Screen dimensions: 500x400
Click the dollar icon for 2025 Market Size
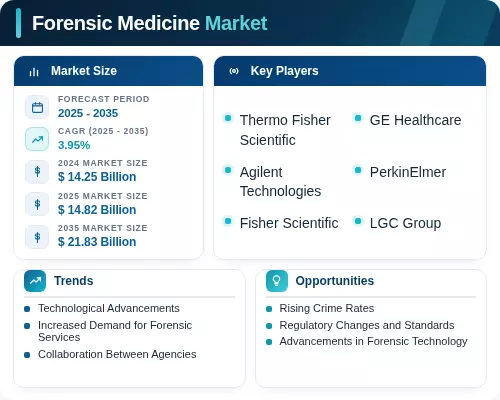(x=37, y=204)
